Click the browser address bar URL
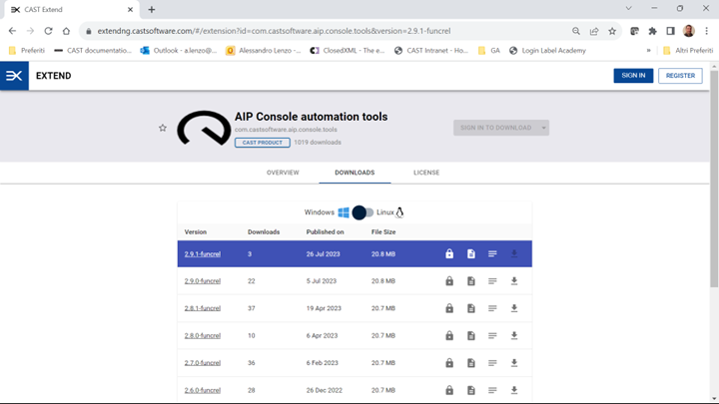 (274, 31)
